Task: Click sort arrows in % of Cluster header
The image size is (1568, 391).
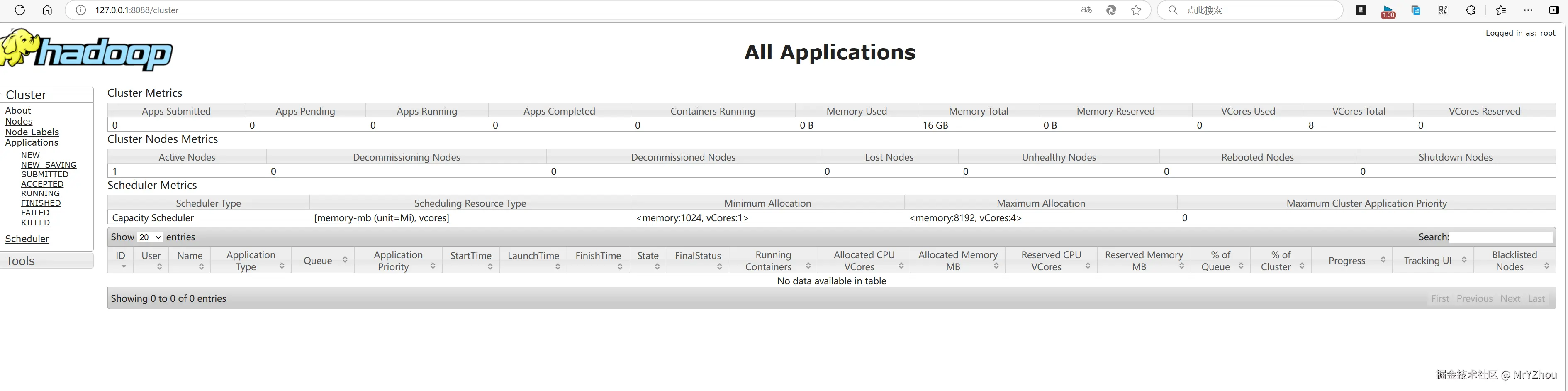Action: [1302, 266]
